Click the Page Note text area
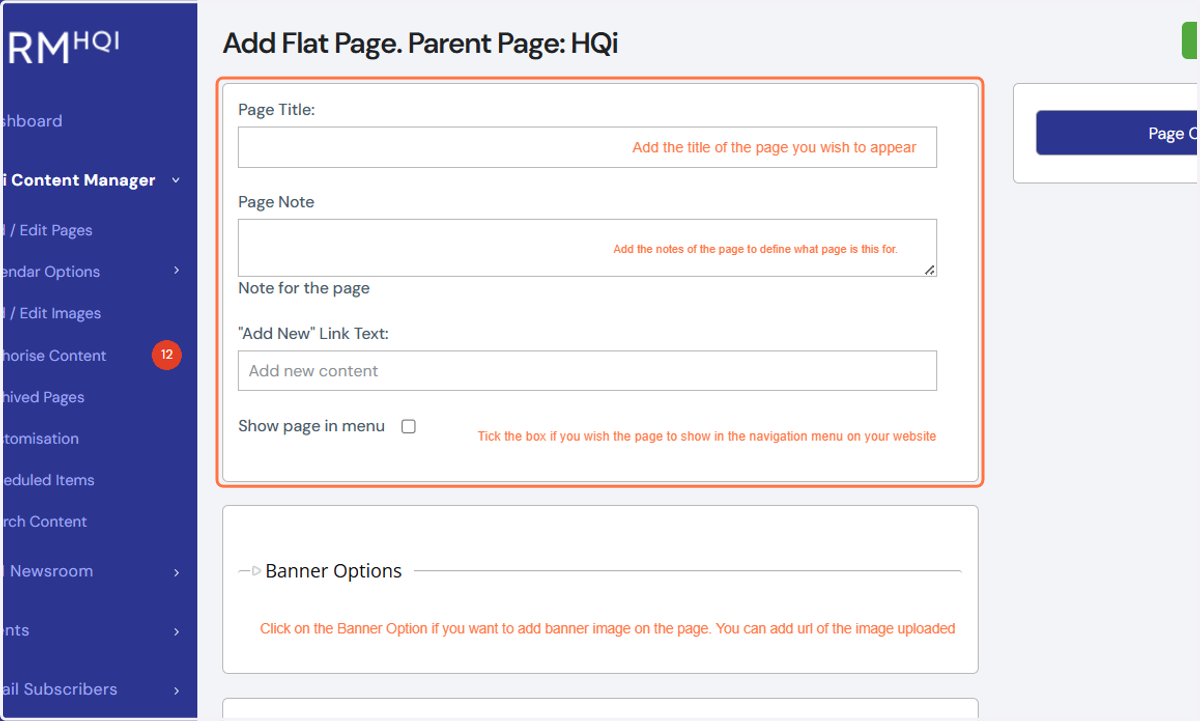This screenshot has height=721, width=1200. [x=587, y=248]
